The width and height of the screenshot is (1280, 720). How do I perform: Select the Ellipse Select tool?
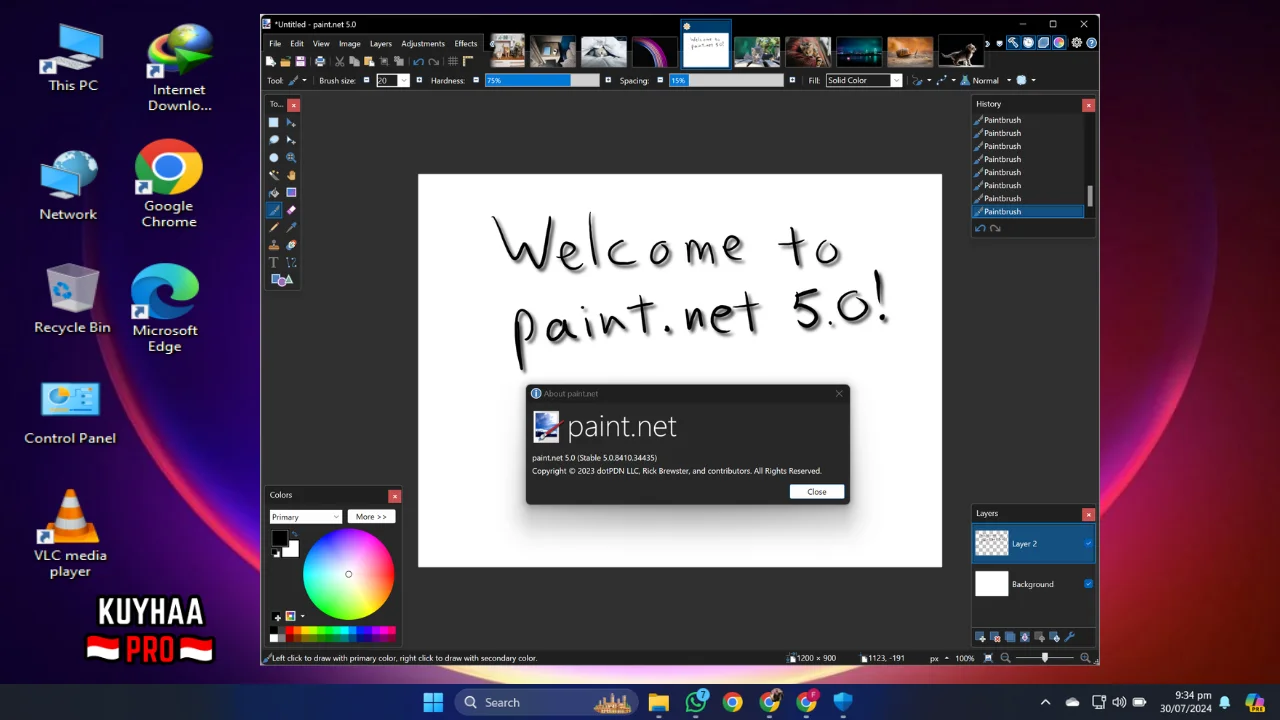[273, 157]
